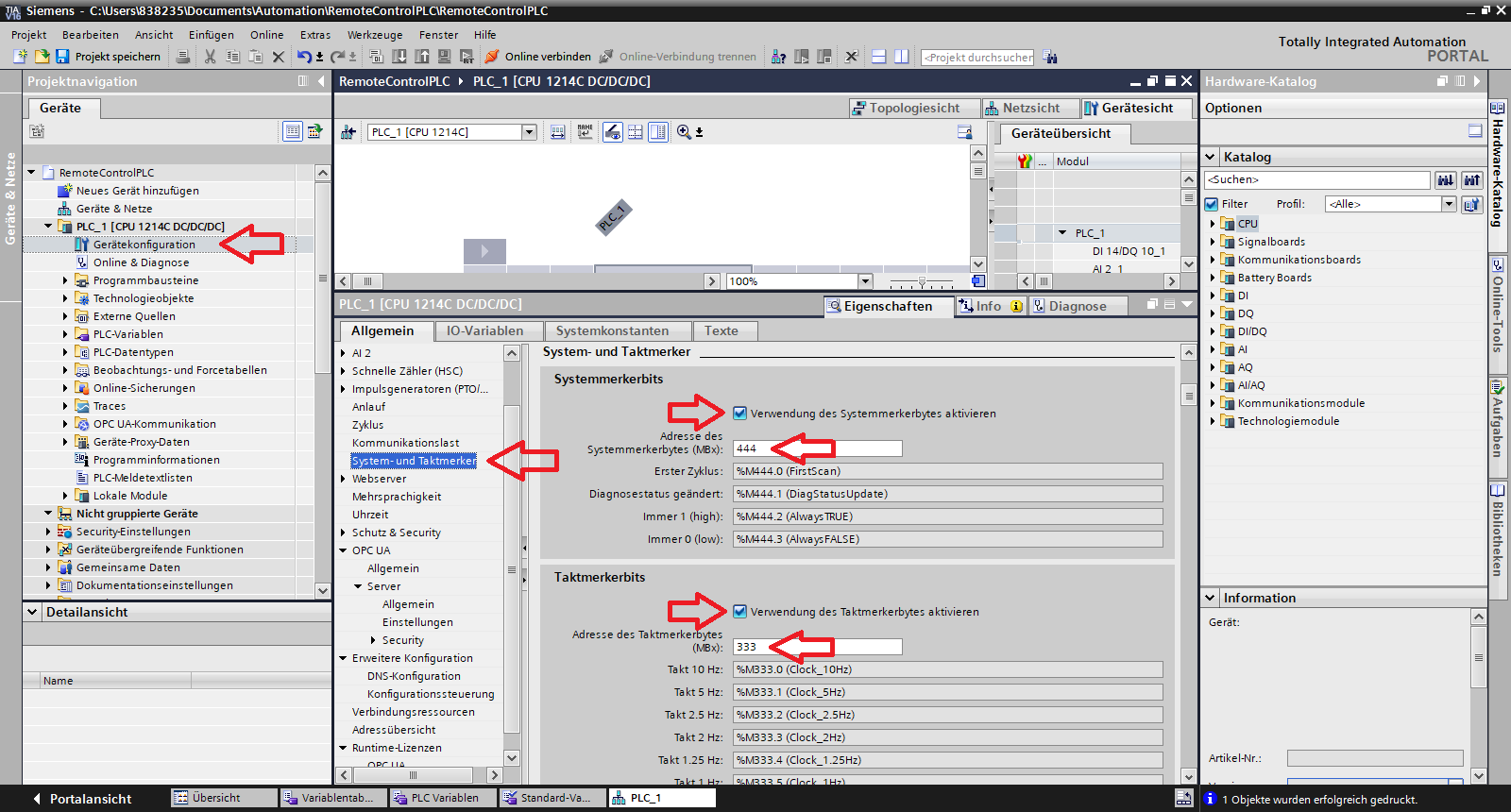The height and width of the screenshot is (812, 1511).
Task: Uncheck Verwendung des Systemmerkerbytes aktivieren
Action: click(x=739, y=413)
